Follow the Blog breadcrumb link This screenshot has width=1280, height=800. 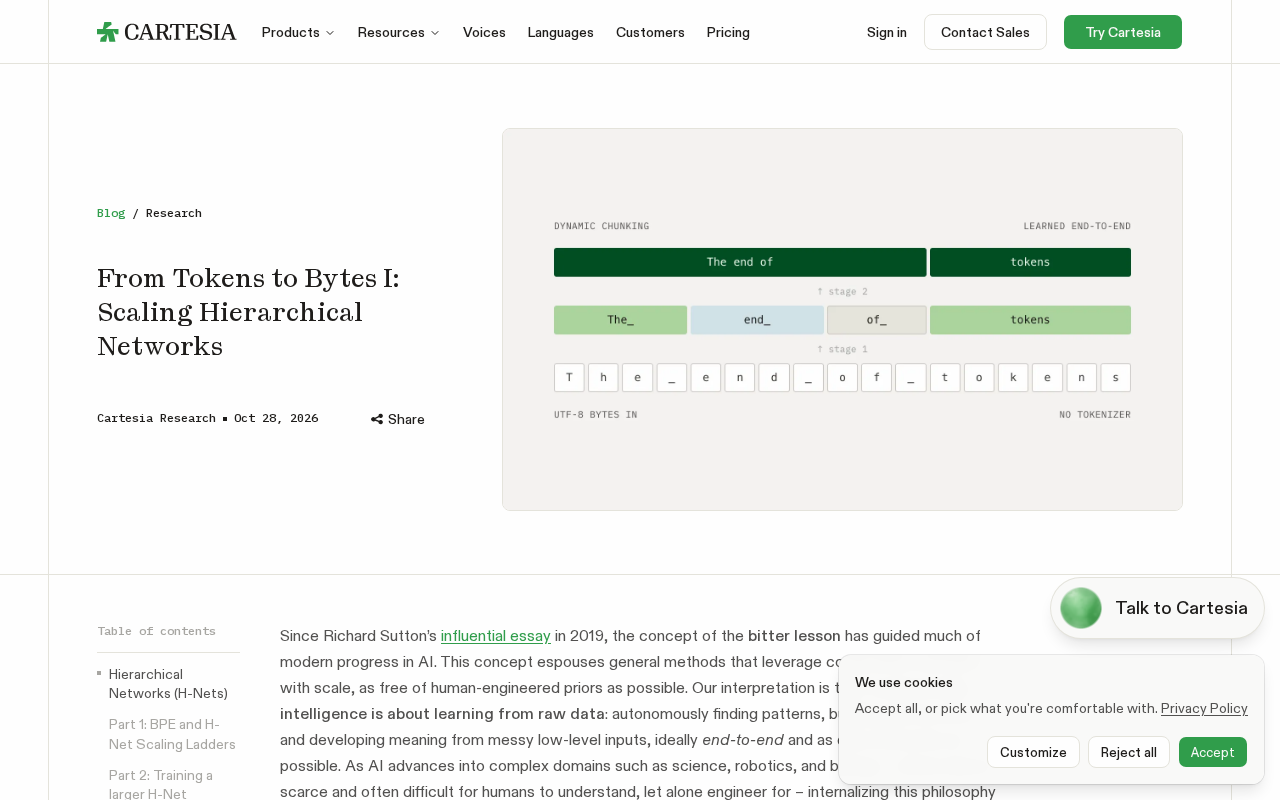(111, 213)
